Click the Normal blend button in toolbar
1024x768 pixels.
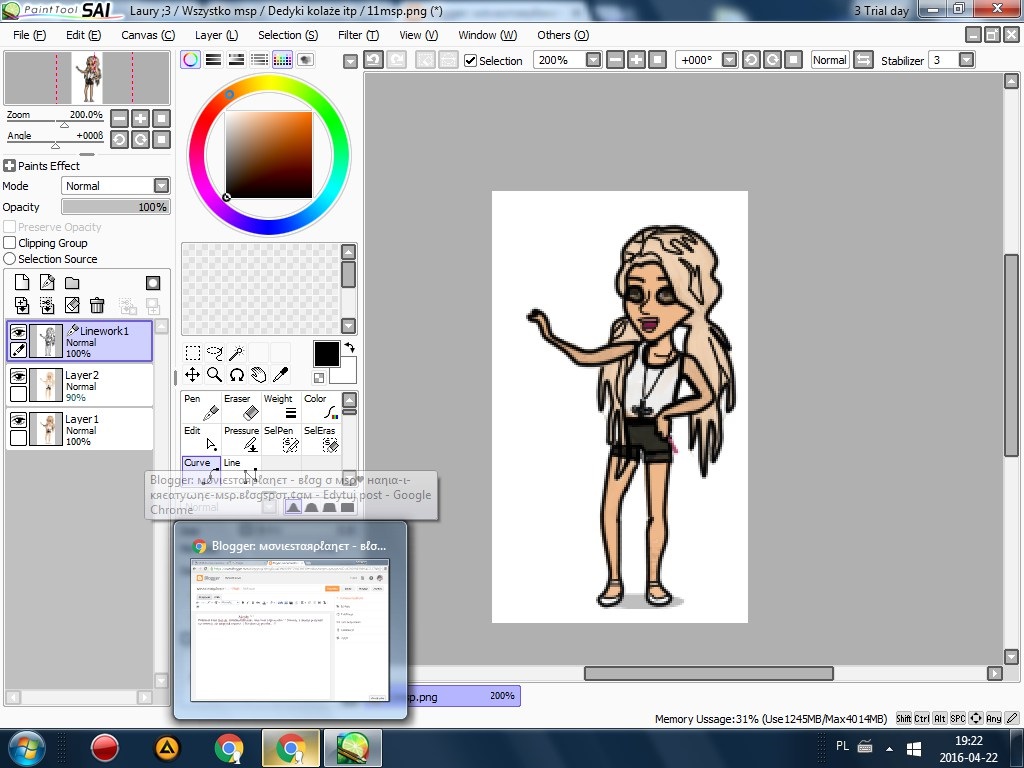pos(829,60)
